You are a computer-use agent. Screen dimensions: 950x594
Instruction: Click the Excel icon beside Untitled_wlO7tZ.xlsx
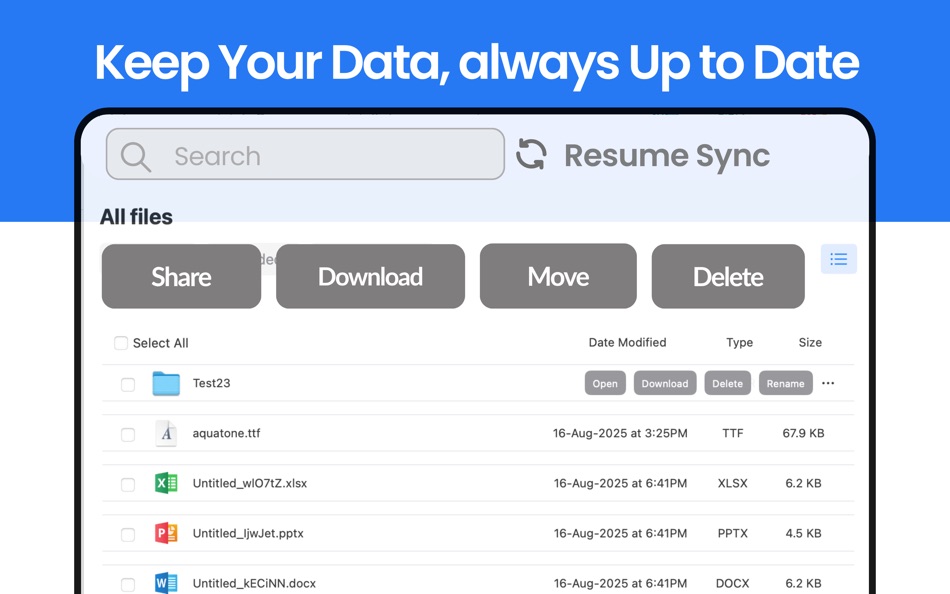click(x=166, y=483)
